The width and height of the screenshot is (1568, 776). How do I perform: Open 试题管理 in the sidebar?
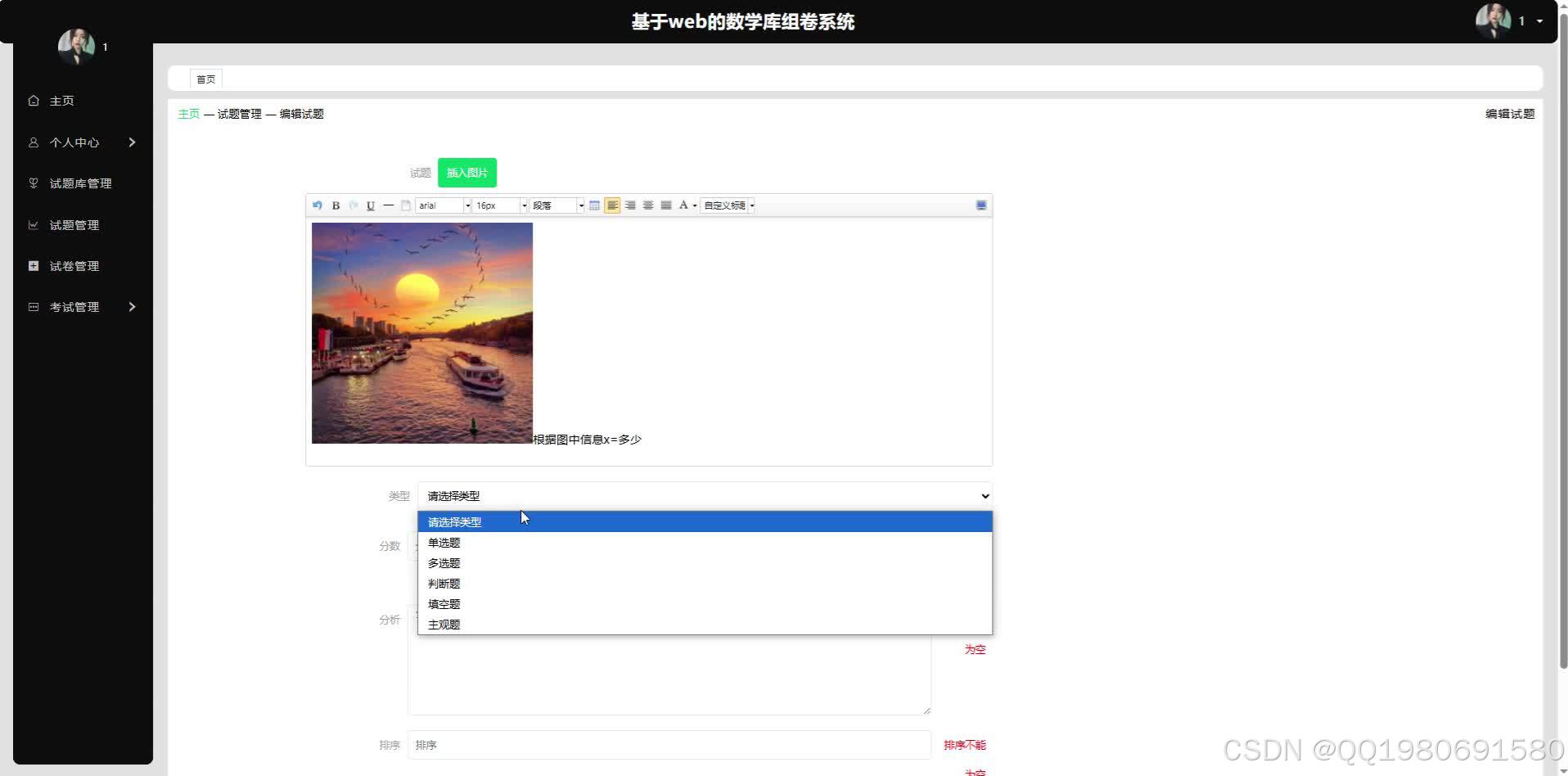pyautogui.click(x=74, y=225)
